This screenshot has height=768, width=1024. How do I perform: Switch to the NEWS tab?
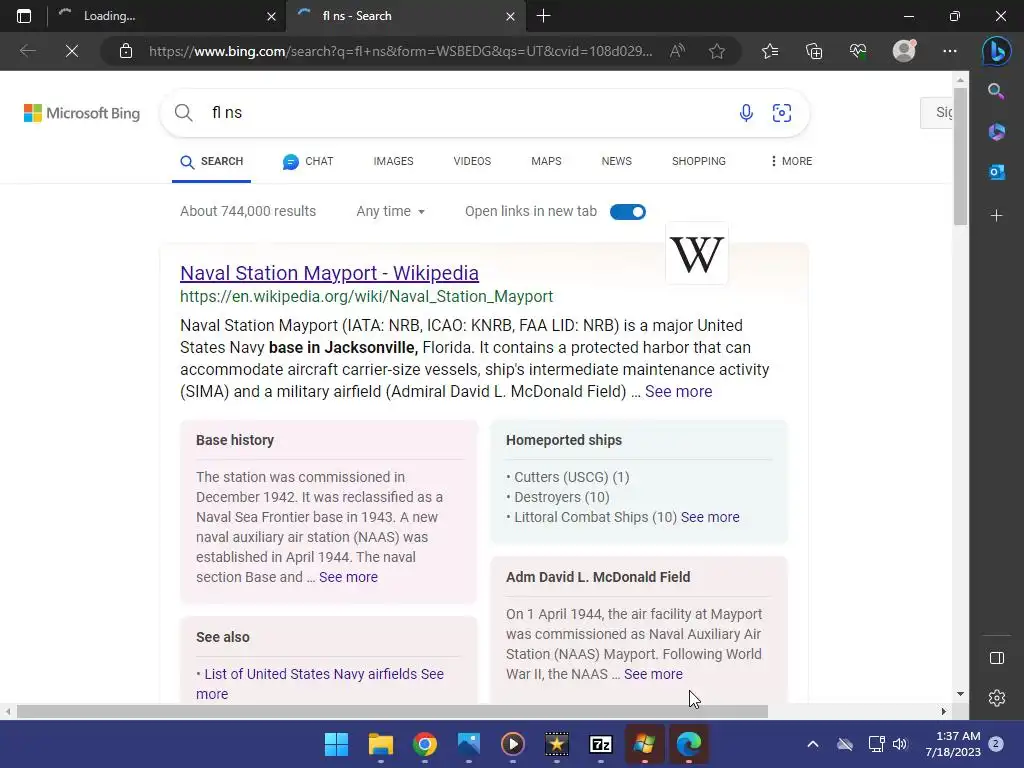click(x=616, y=161)
